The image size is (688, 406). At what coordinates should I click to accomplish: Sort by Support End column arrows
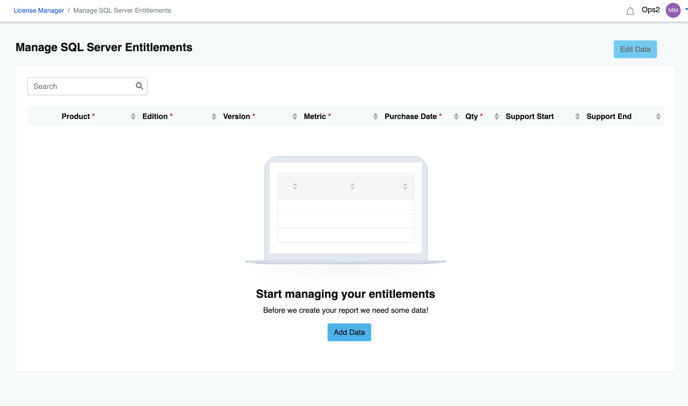[658, 116]
